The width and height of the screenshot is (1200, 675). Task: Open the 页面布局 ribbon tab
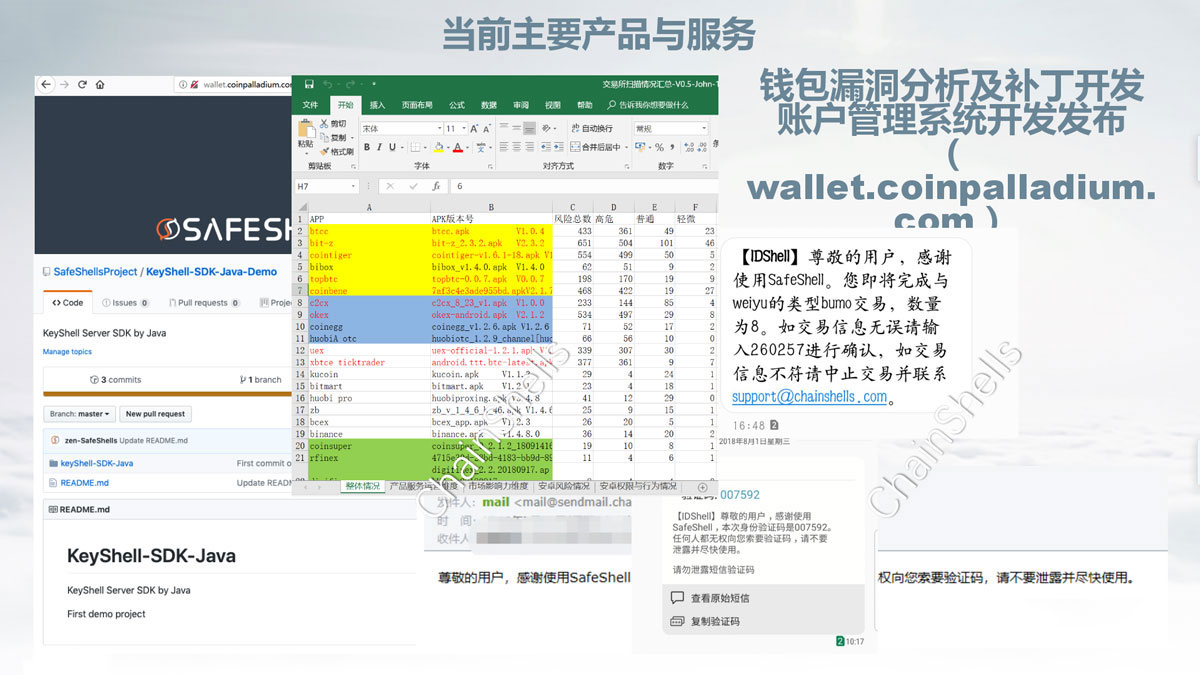click(417, 105)
